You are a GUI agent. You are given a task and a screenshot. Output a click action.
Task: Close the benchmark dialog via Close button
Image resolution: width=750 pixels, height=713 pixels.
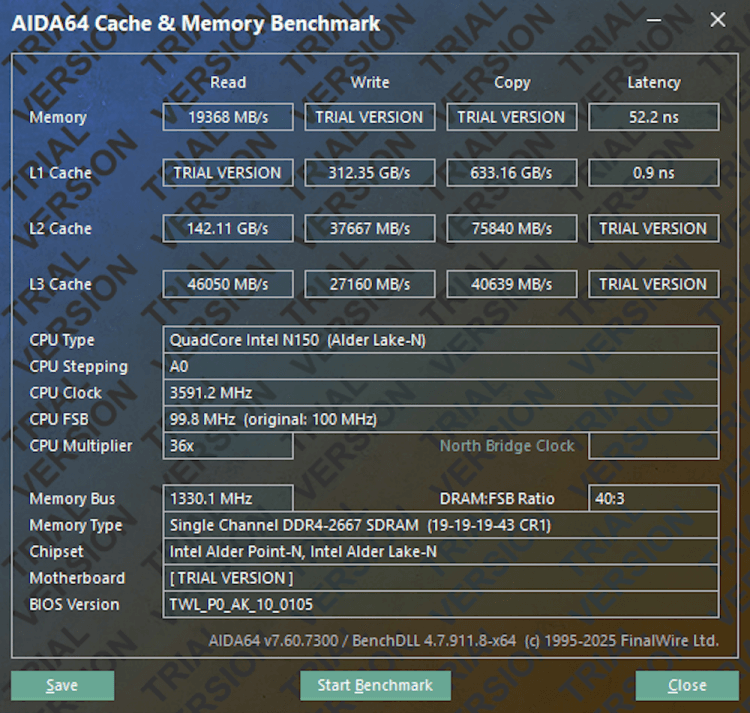click(x=687, y=685)
